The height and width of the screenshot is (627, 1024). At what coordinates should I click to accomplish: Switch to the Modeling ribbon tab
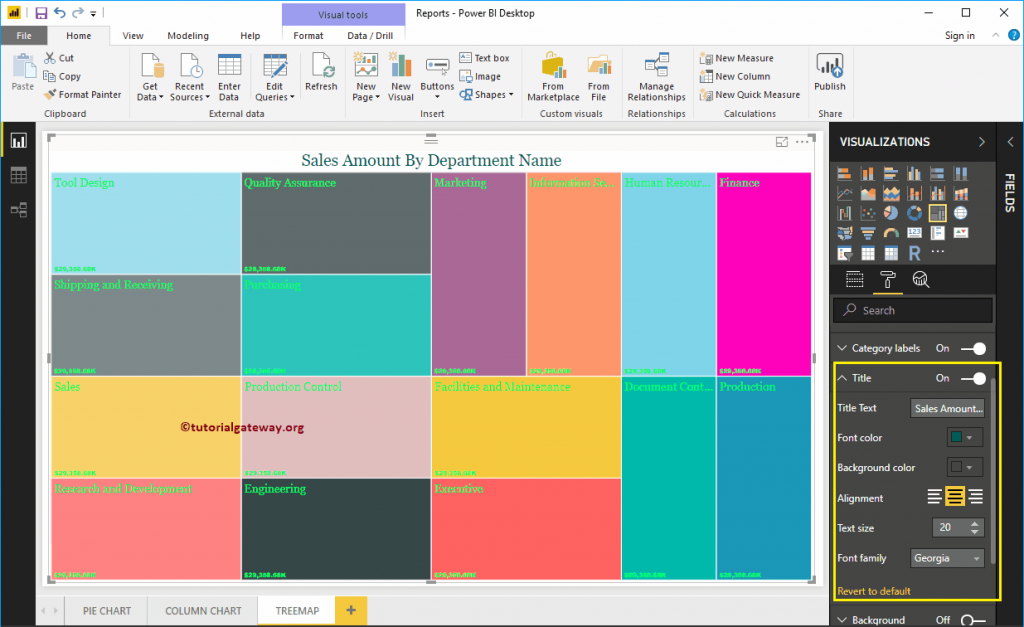coord(188,34)
